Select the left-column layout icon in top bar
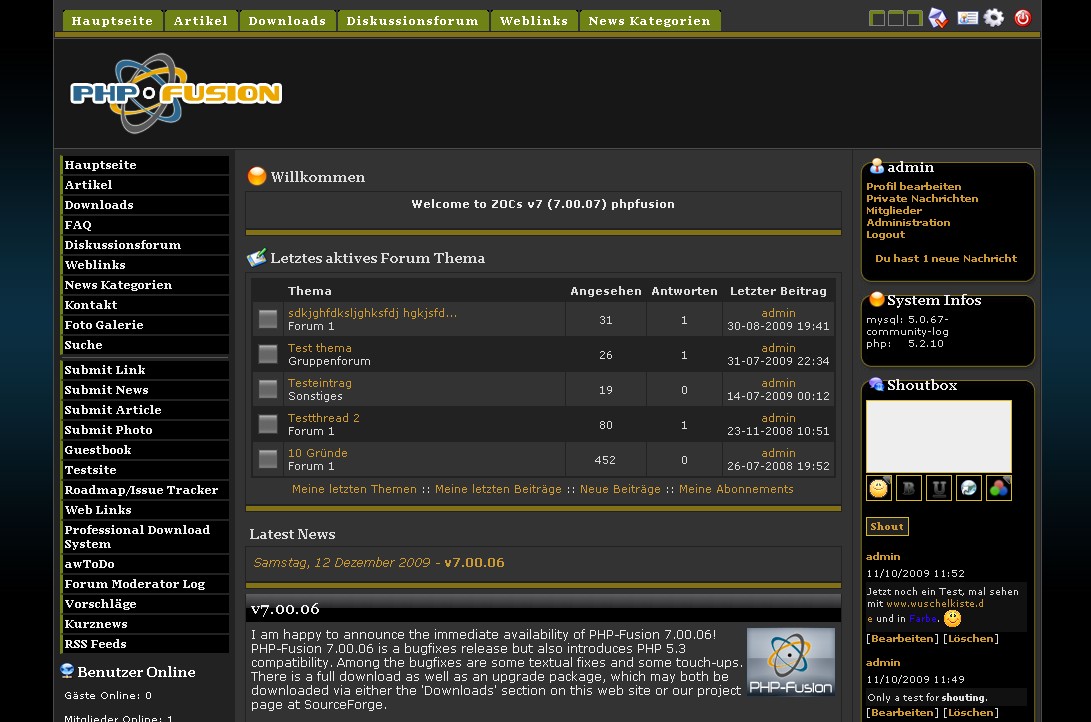This screenshot has height=722, width=1091. 877,19
